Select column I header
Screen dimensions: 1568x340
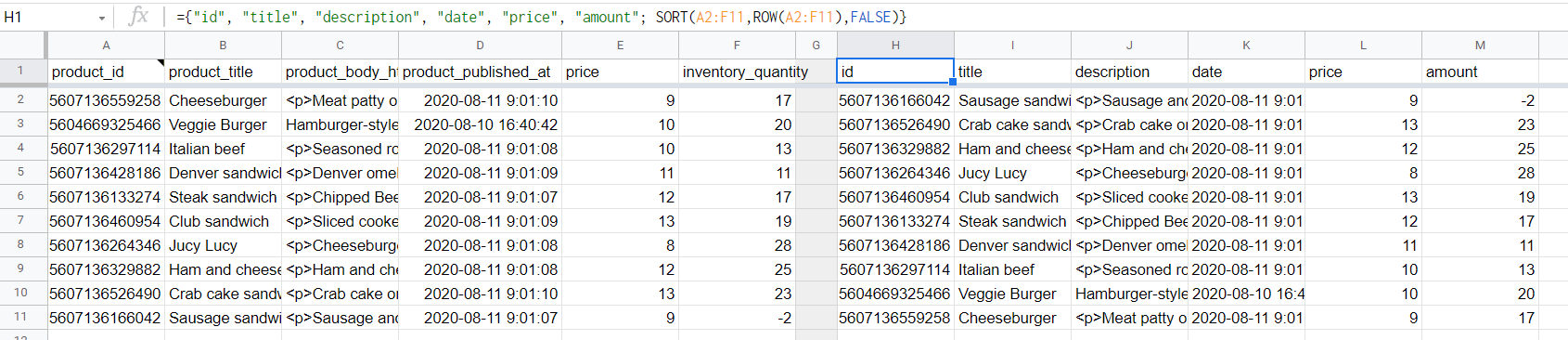click(x=1012, y=45)
